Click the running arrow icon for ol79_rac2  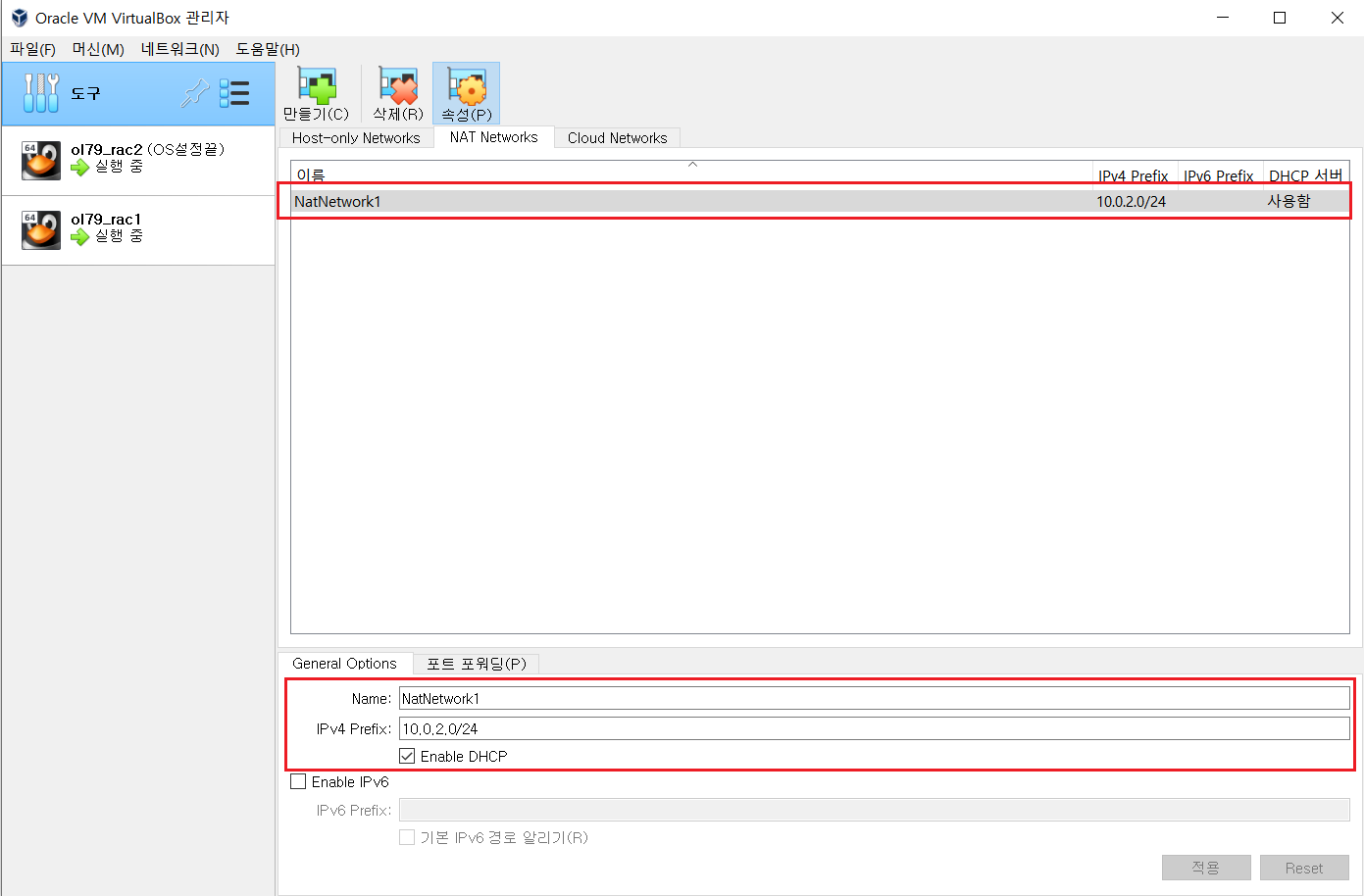point(79,168)
